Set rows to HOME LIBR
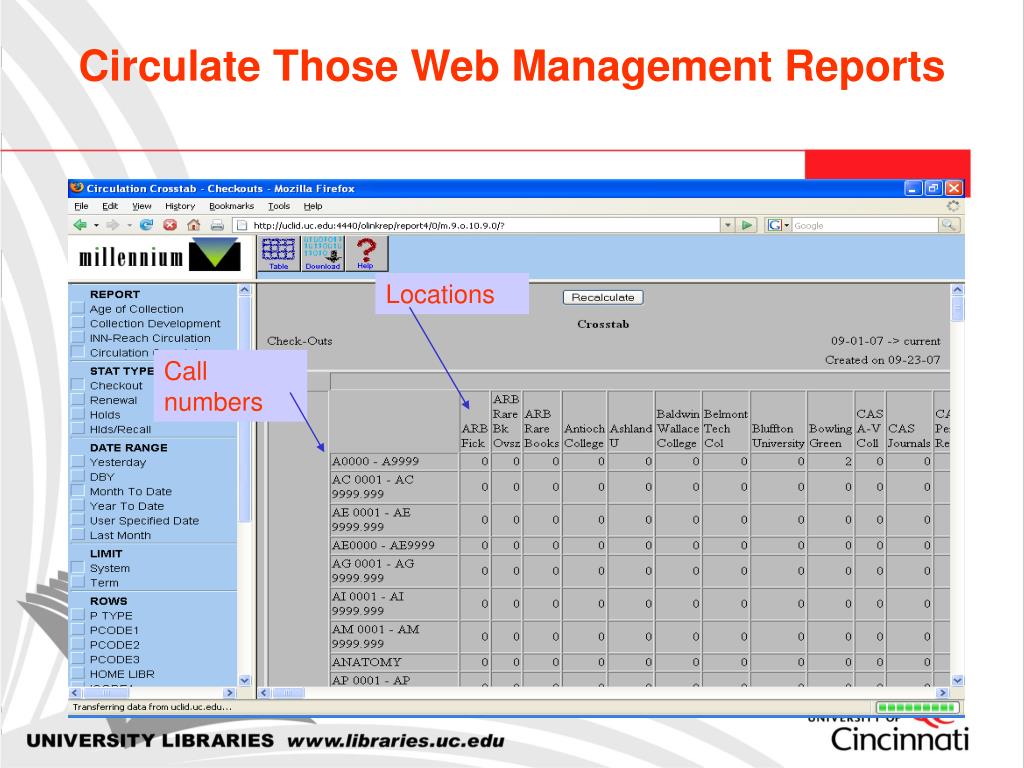The image size is (1024, 768). [122, 674]
